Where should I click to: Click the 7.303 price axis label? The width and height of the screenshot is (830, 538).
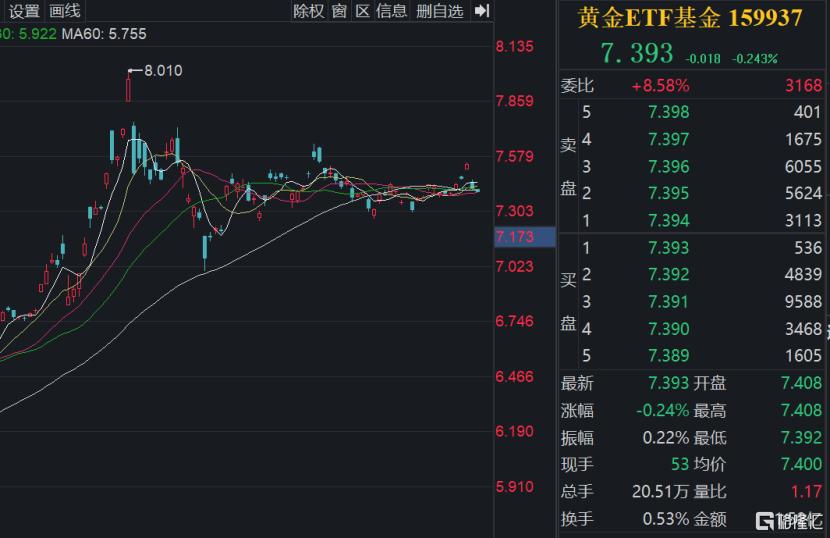click(x=515, y=211)
